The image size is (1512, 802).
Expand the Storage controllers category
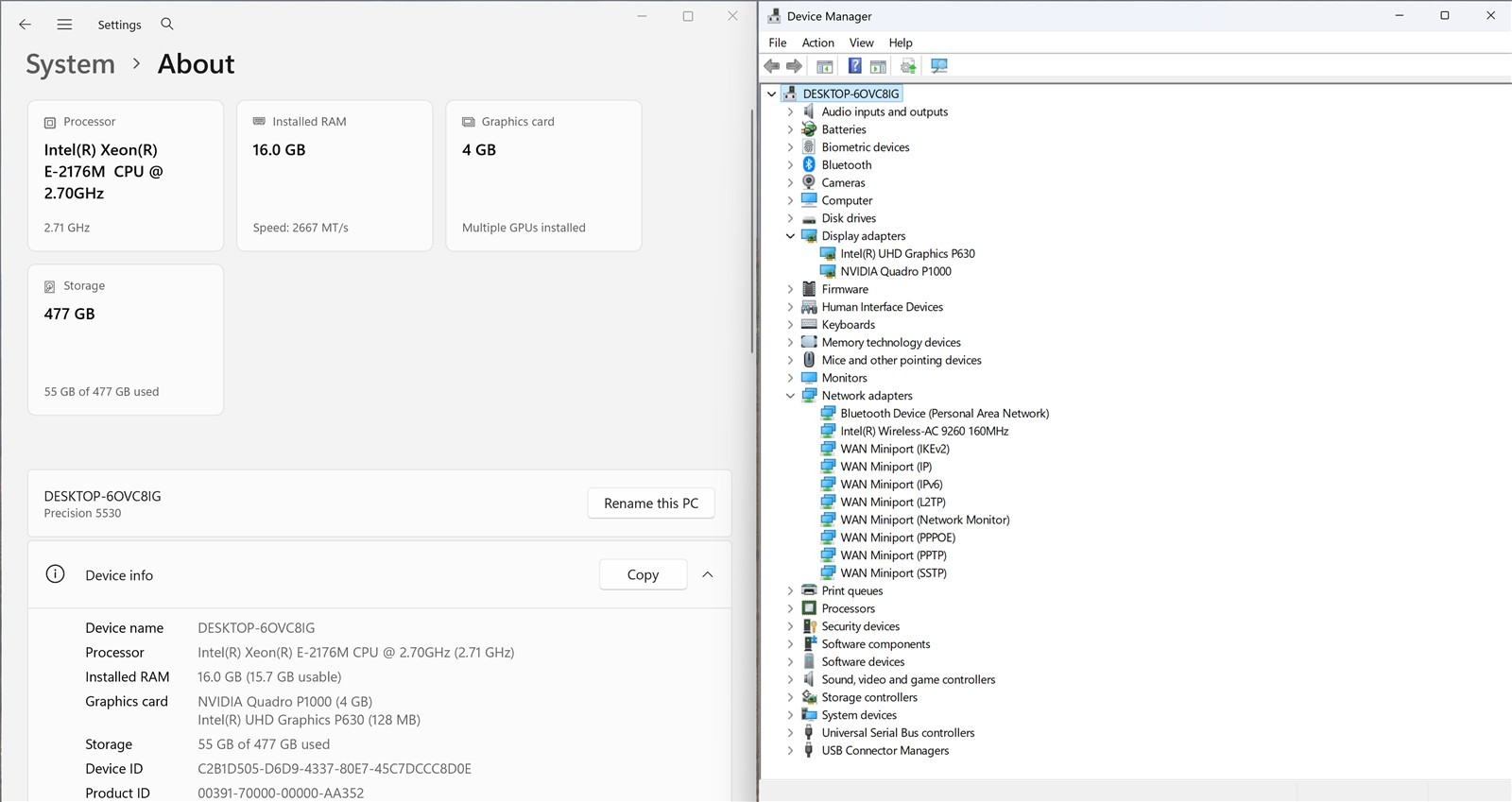791,697
